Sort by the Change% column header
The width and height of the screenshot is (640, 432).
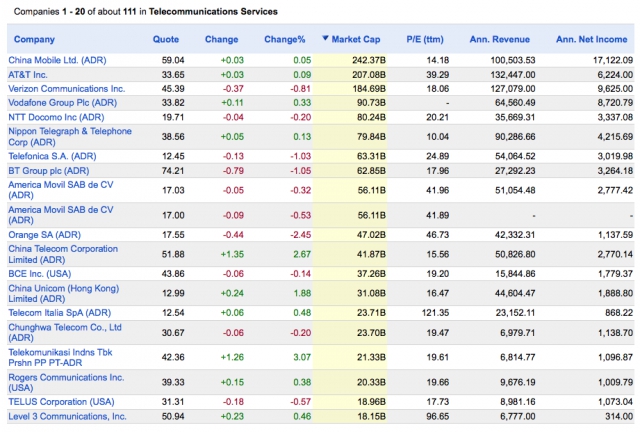click(284, 40)
